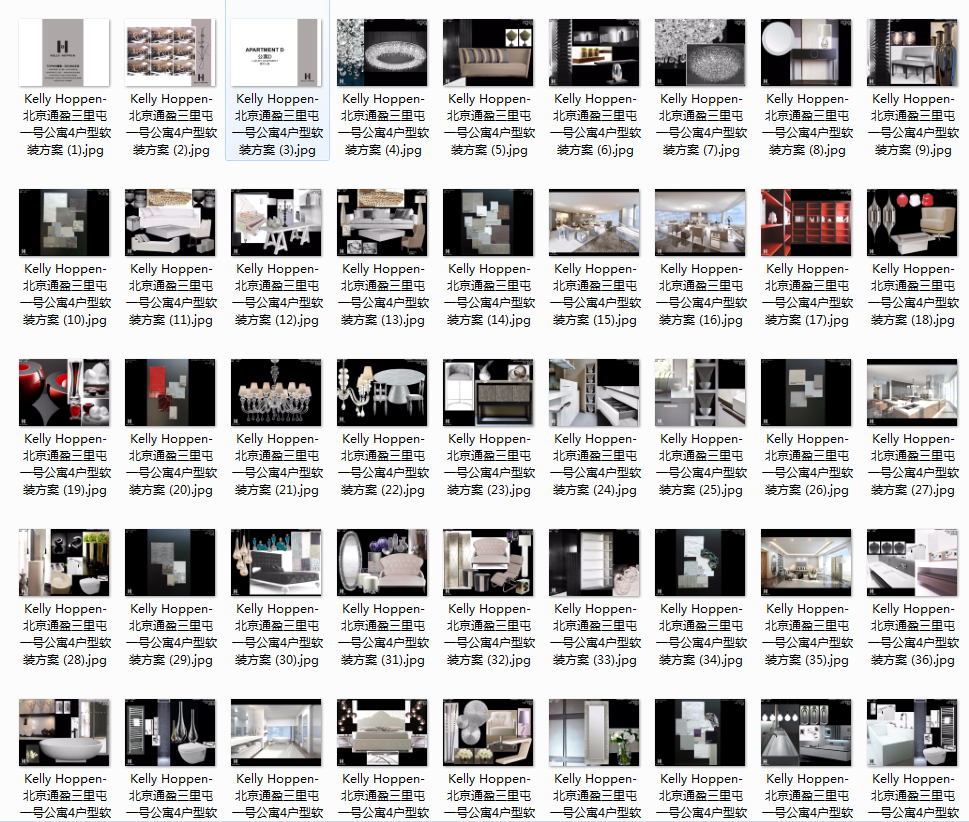Choose the living room render (15).jpg
Image resolution: width=969 pixels, height=822 pixels.
[x=594, y=222]
